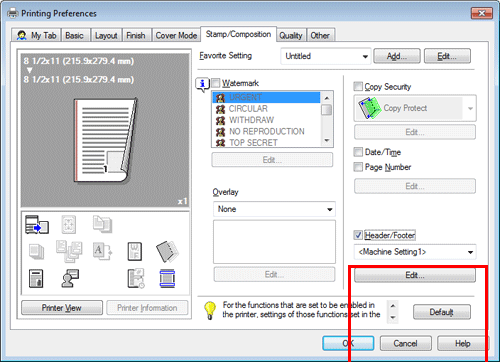Click the hint text scroll down arrow
This screenshot has width=500, height=362.
(393, 318)
